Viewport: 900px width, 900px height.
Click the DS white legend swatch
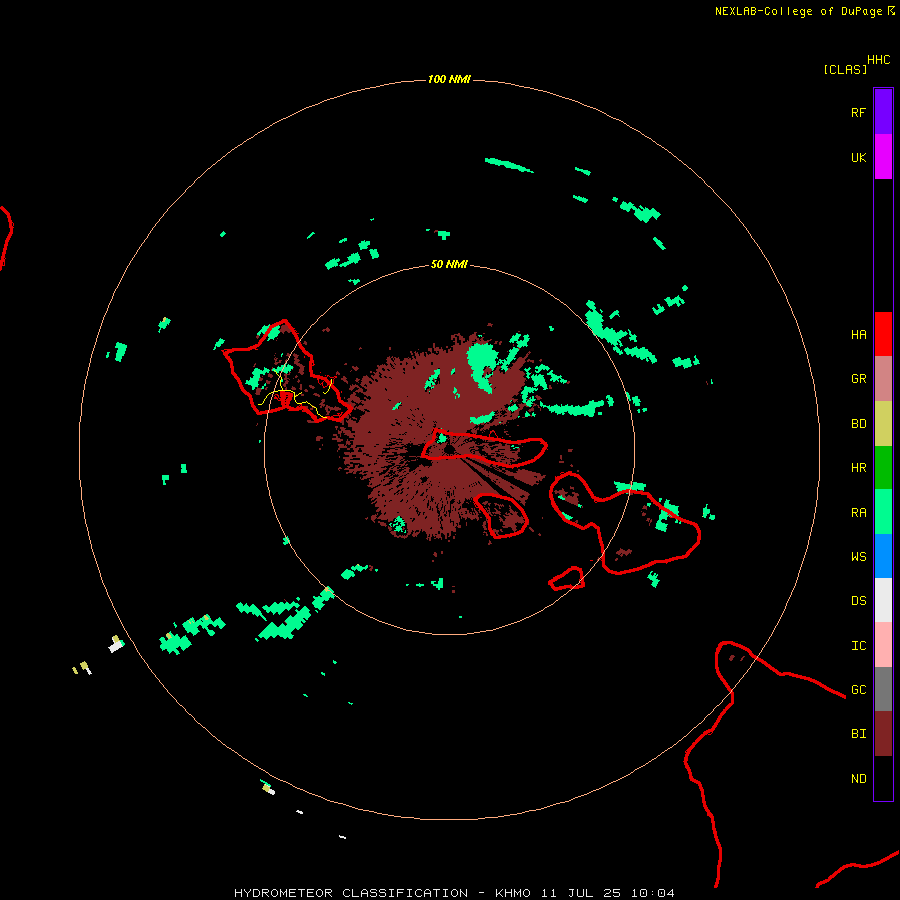(883, 600)
